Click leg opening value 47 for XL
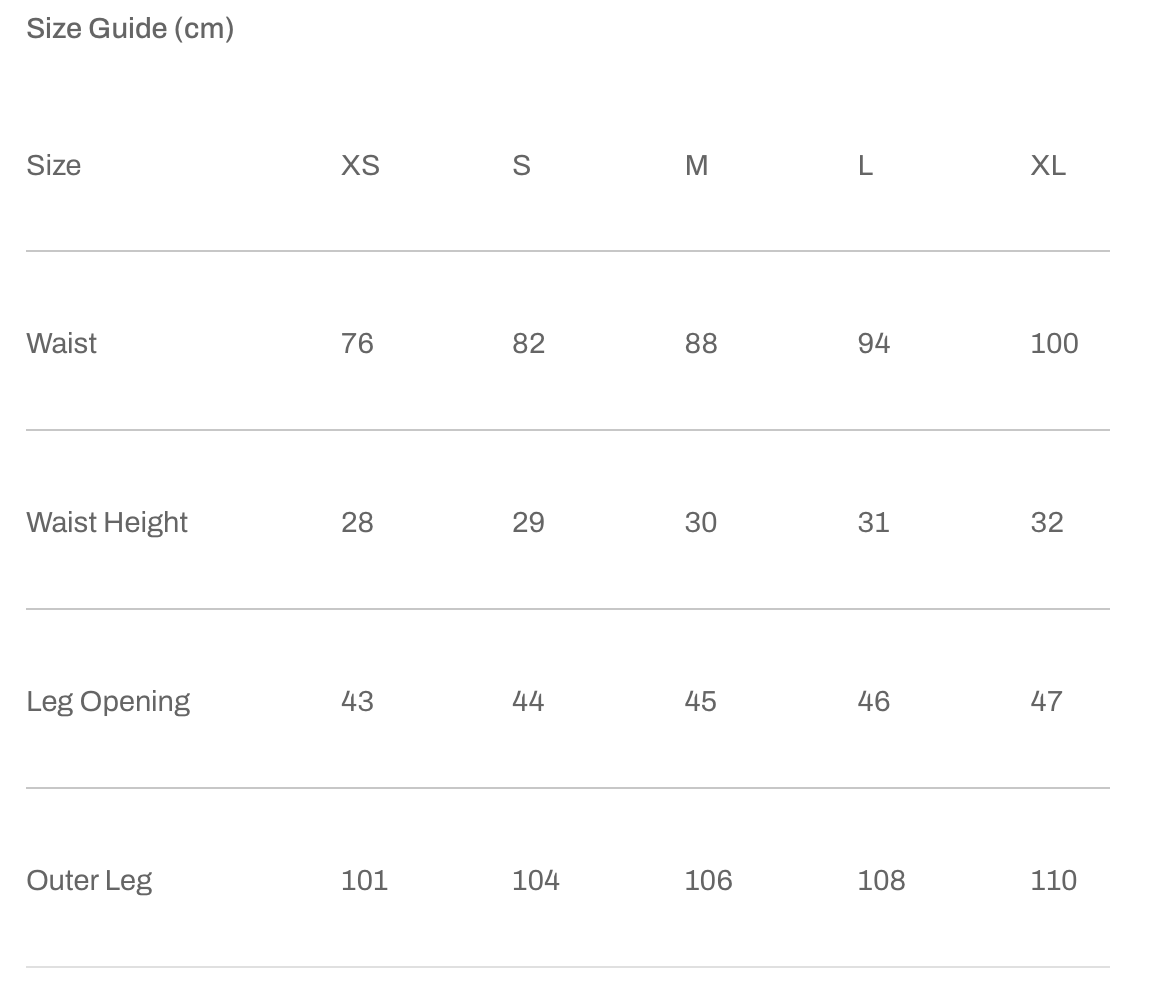1160x992 pixels. [1046, 701]
